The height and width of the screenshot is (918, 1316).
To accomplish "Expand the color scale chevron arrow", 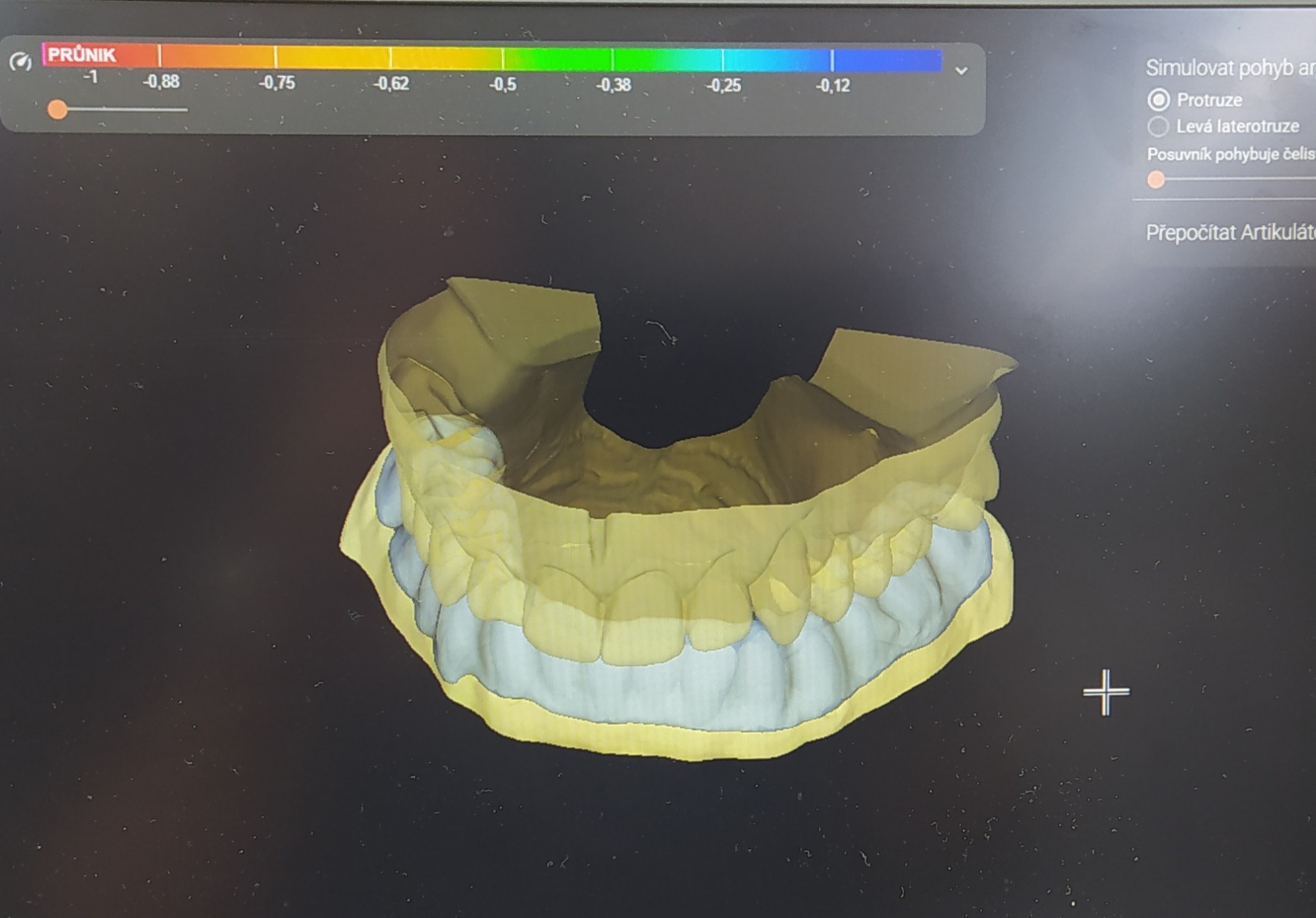I will coord(961,71).
